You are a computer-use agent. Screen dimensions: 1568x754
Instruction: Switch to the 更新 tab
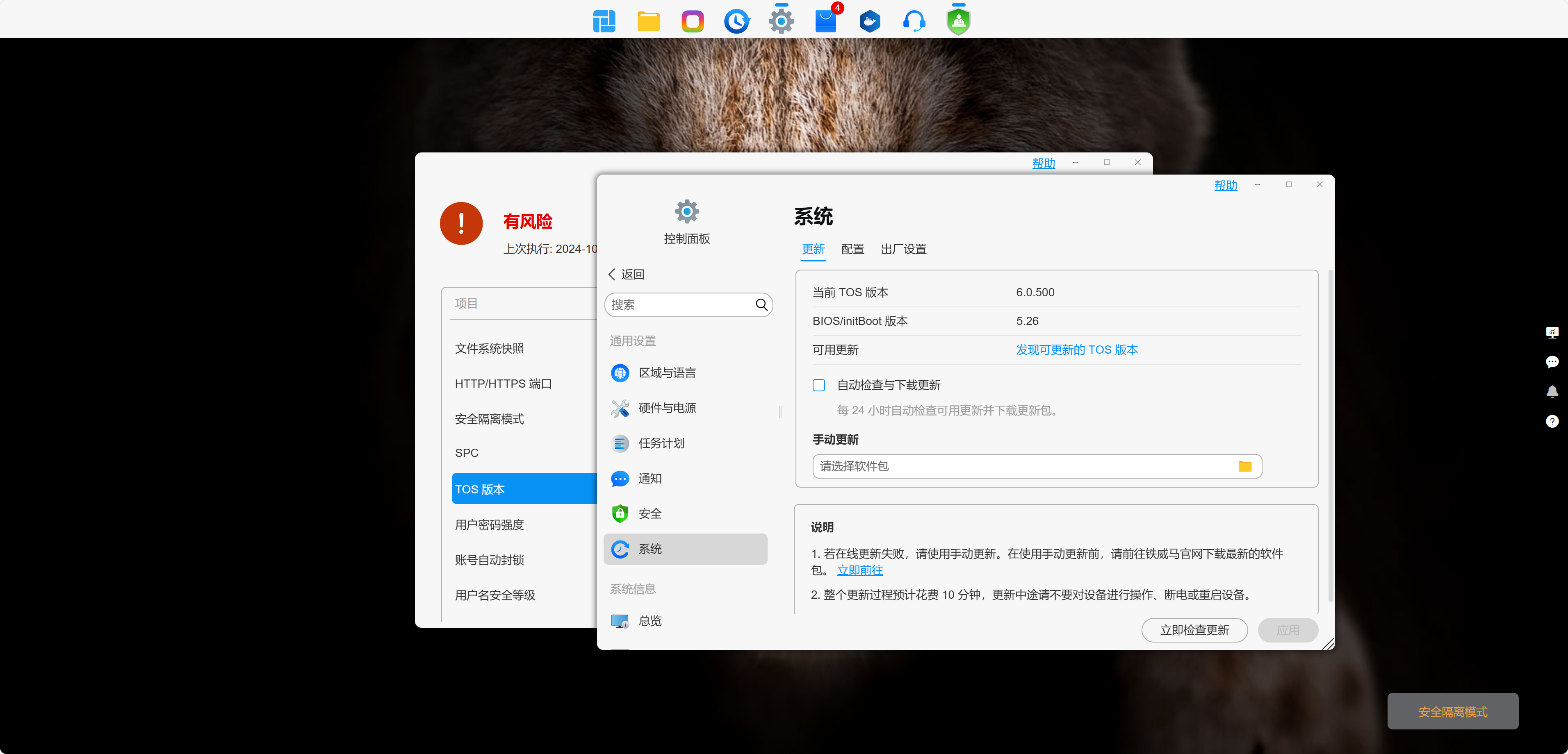(813, 250)
